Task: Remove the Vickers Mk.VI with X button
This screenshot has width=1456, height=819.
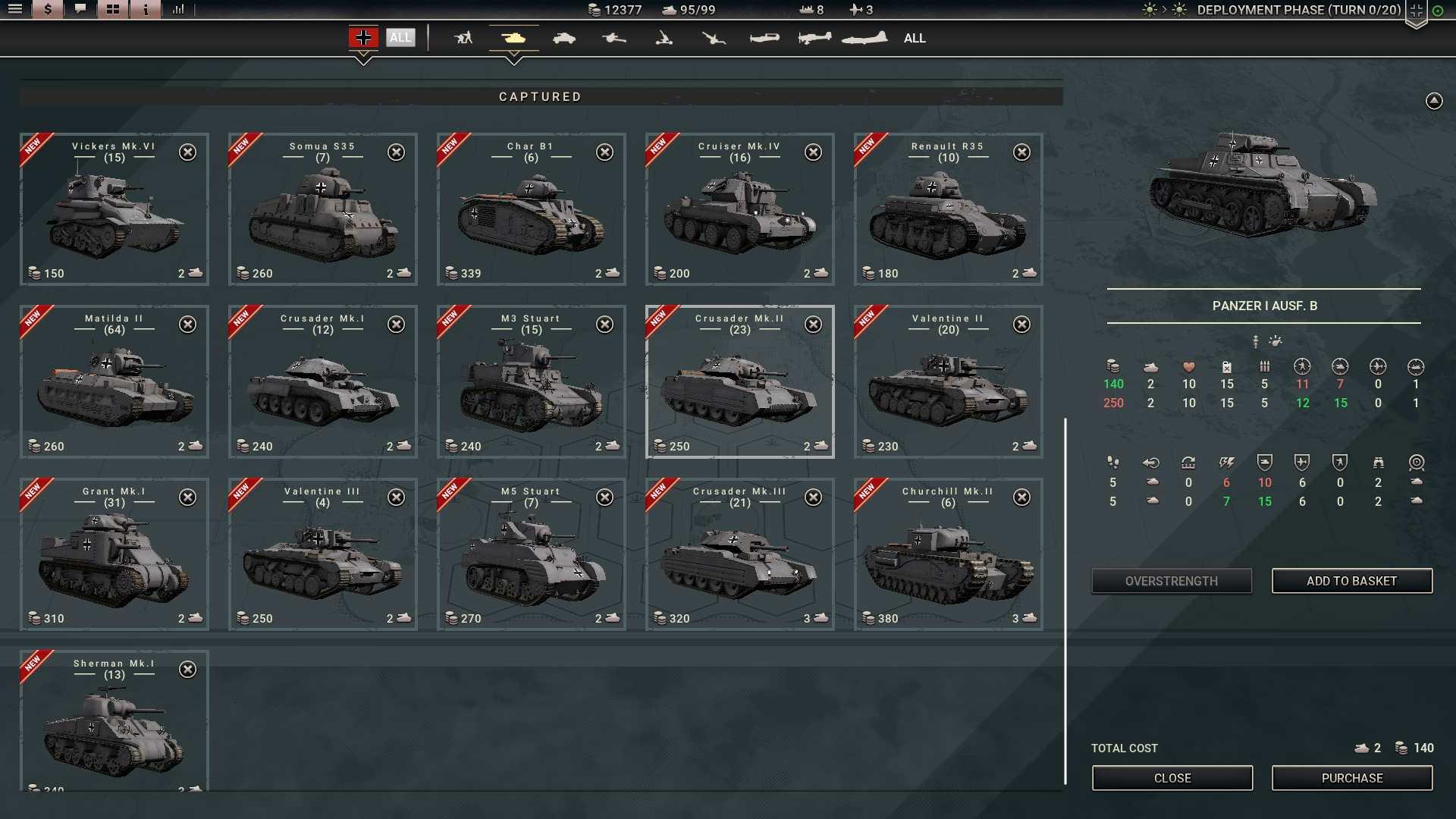Action: click(x=187, y=152)
